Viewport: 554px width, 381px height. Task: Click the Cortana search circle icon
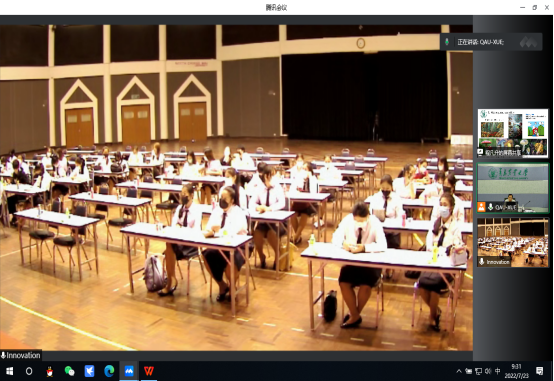coord(29,371)
